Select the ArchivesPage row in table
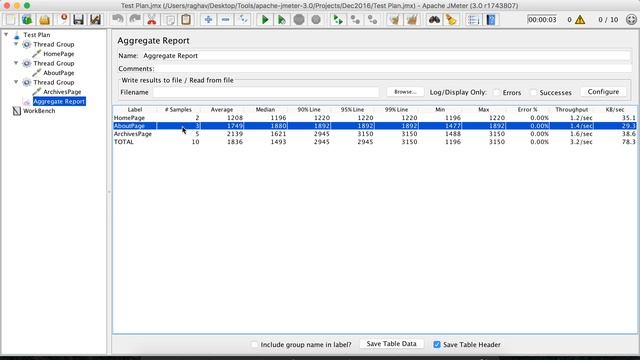This screenshot has width=640, height=360. (x=375, y=134)
